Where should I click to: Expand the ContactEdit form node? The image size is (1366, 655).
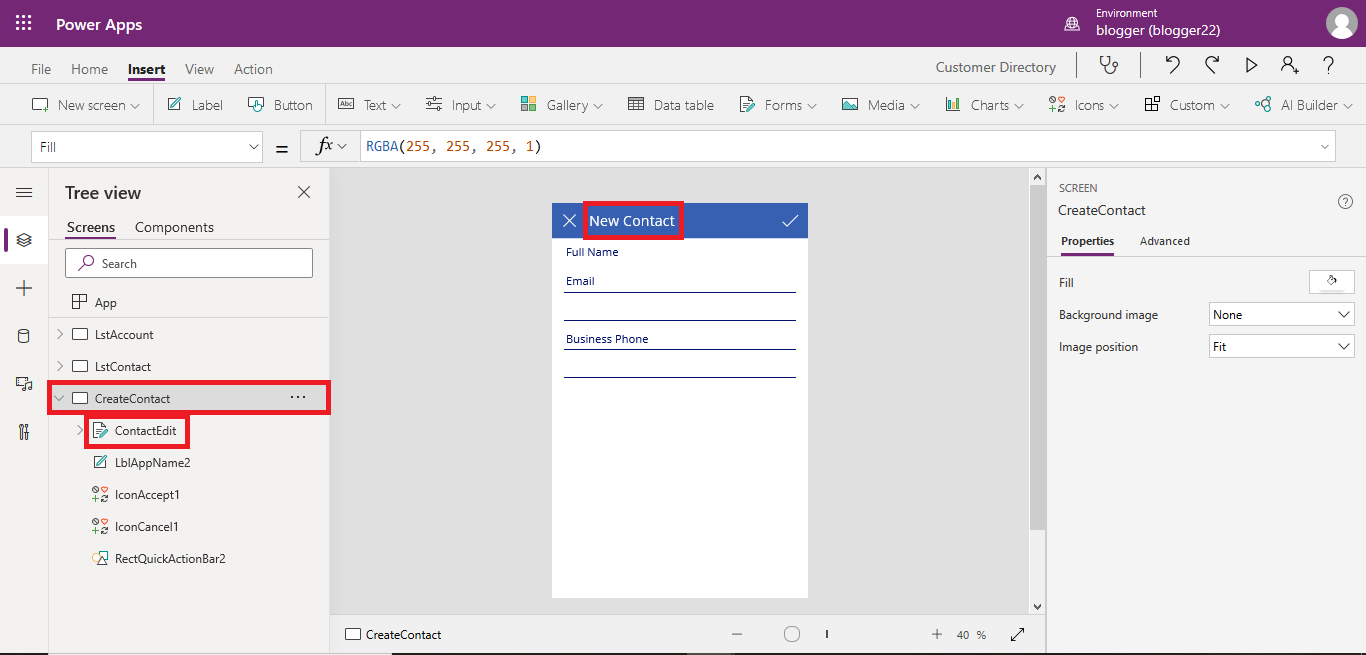(x=80, y=430)
